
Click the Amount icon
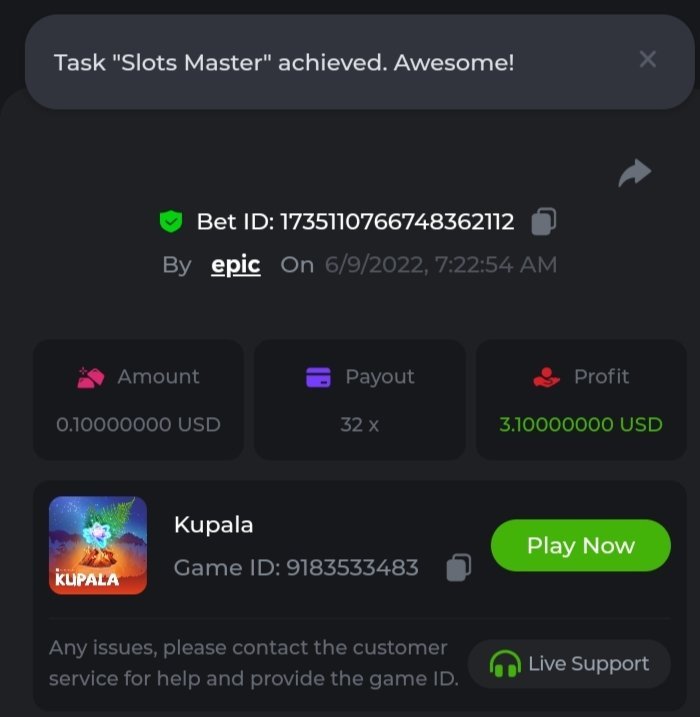(x=92, y=377)
